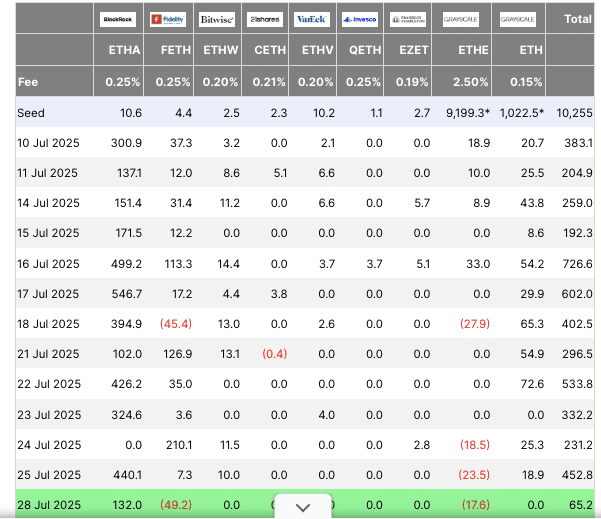Click the Fidelity logo
Viewport: 601px width, 519px height.
tap(171, 19)
